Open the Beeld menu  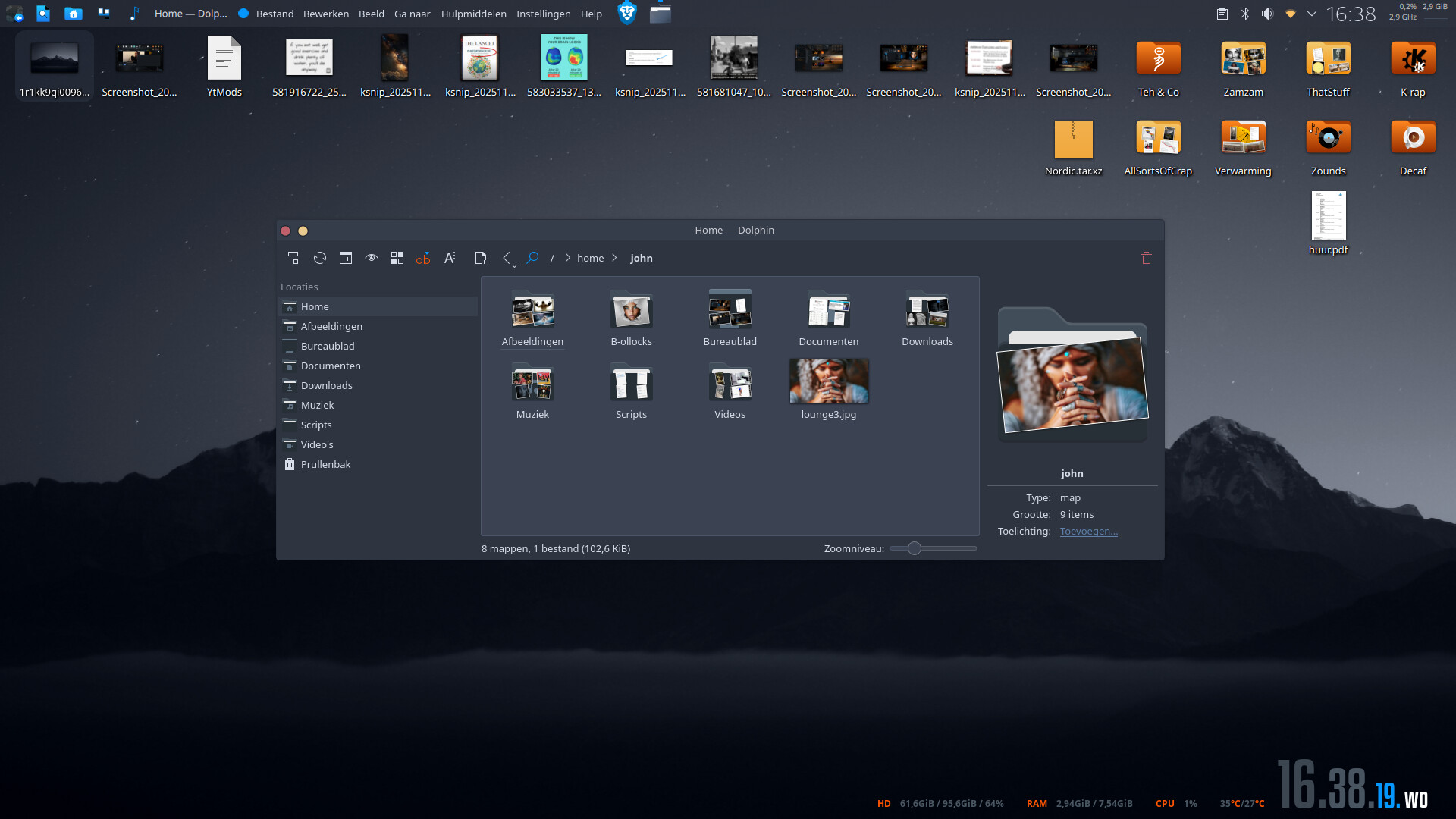click(371, 14)
